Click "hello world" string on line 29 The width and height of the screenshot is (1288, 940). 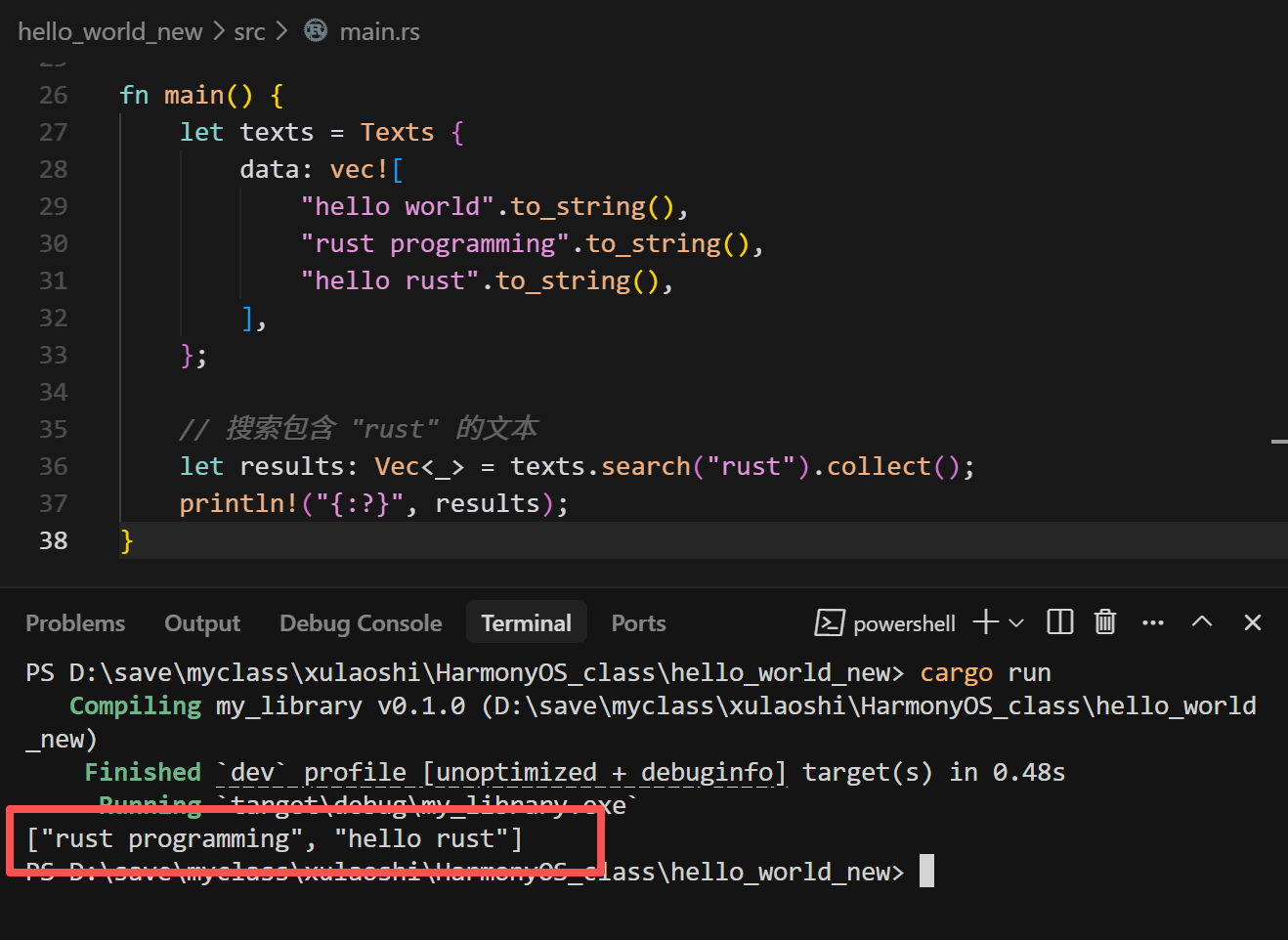tap(398, 206)
